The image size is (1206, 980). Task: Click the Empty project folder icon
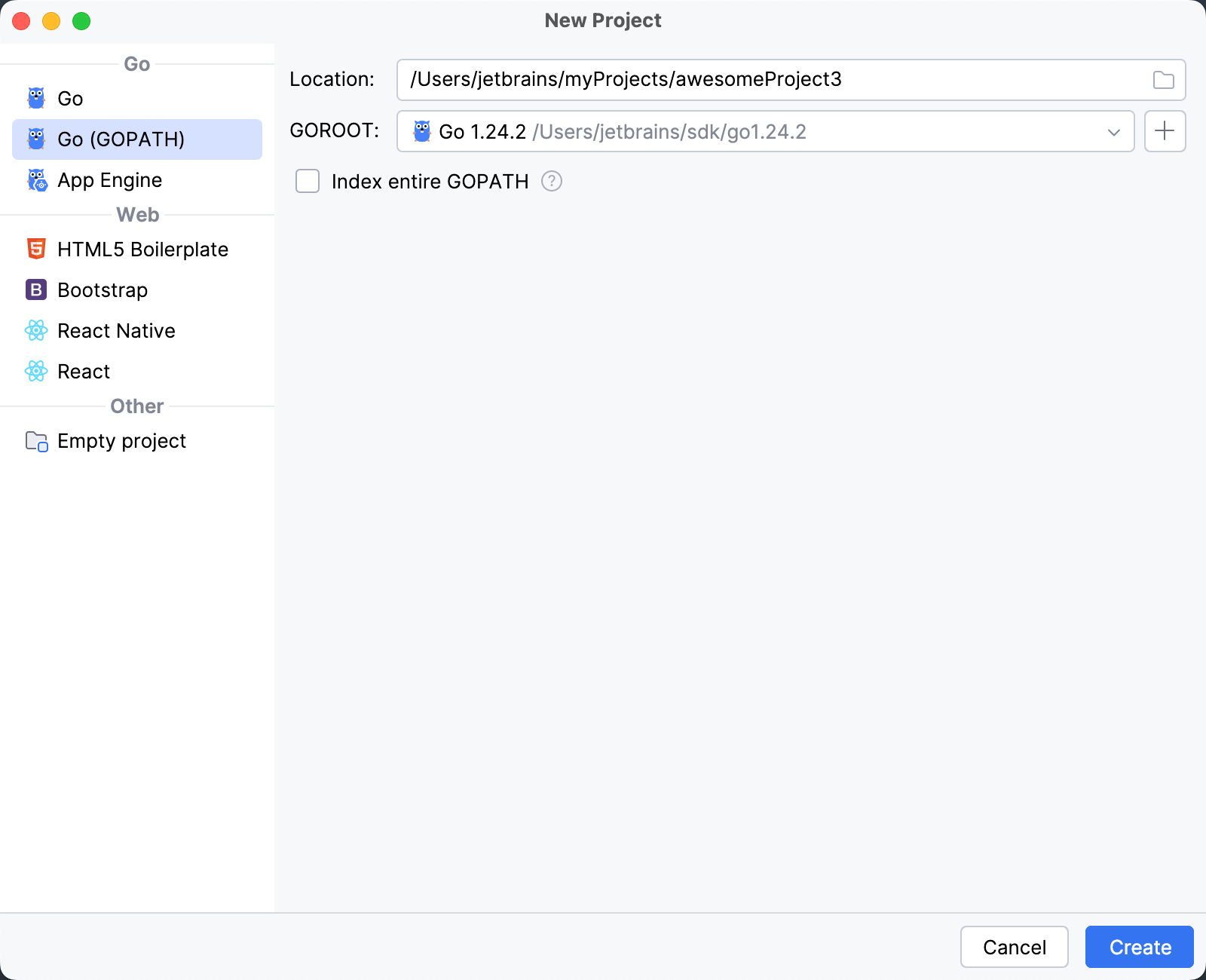point(35,441)
